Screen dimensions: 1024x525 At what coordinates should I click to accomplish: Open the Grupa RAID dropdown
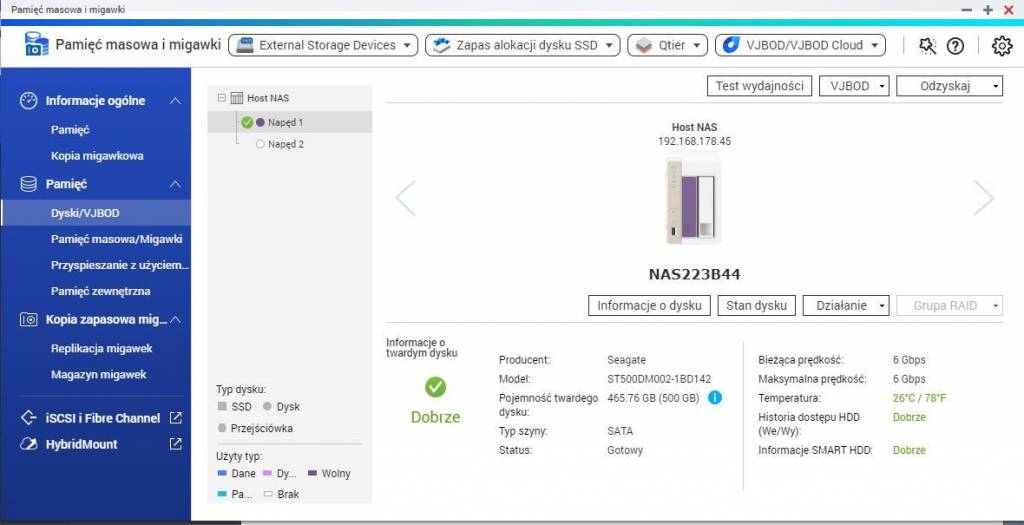click(950, 306)
